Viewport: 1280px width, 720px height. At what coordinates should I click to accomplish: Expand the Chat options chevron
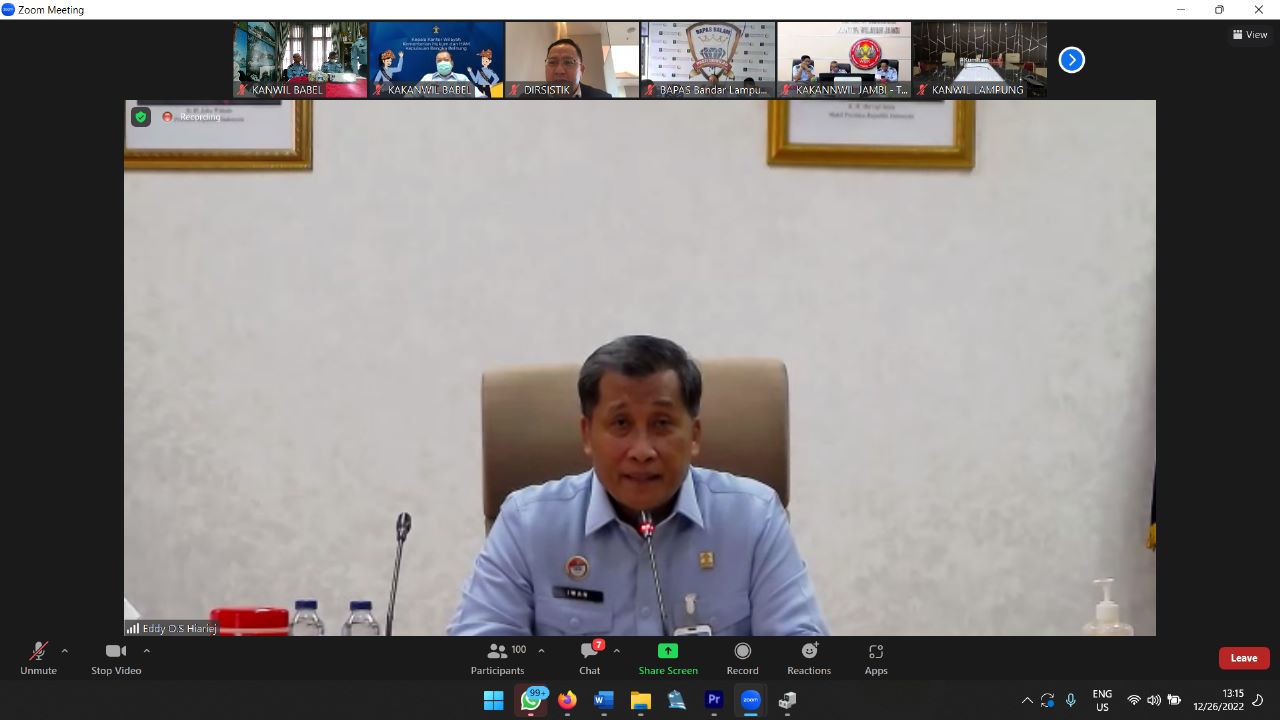pyautogui.click(x=616, y=651)
